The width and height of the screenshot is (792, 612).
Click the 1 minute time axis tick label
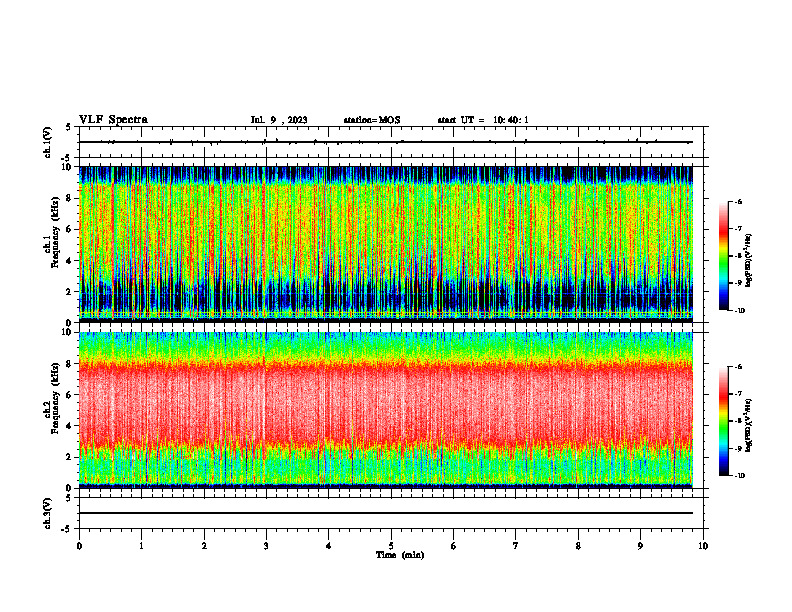point(141,546)
